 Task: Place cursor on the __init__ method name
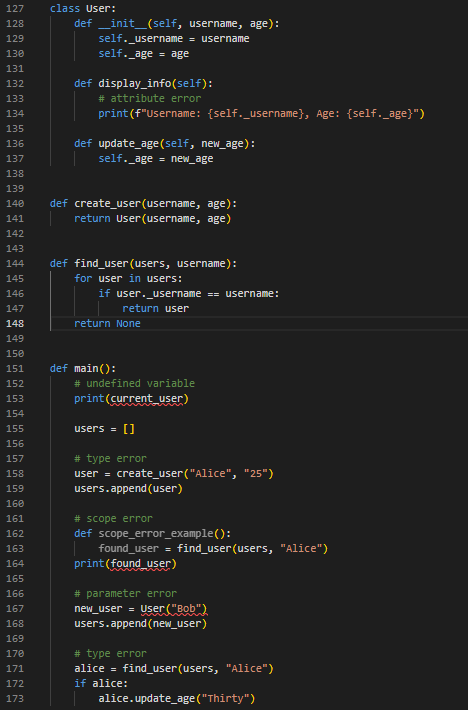[x=123, y=24]
